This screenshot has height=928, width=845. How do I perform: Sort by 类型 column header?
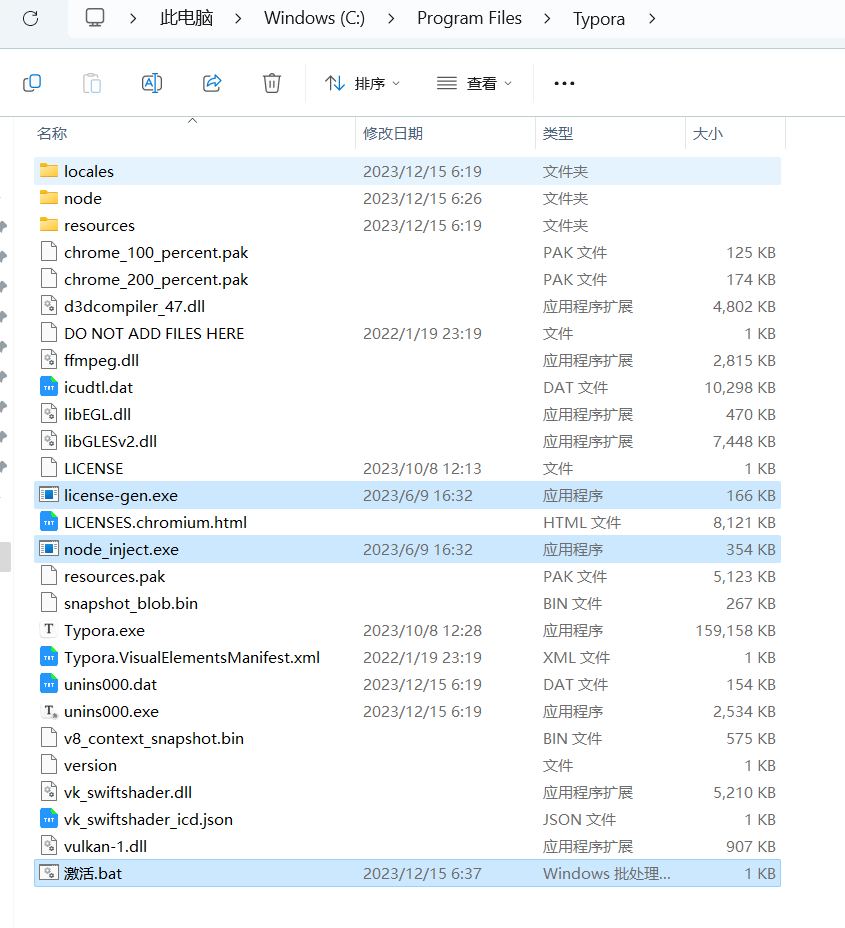(x=558, y=134)
